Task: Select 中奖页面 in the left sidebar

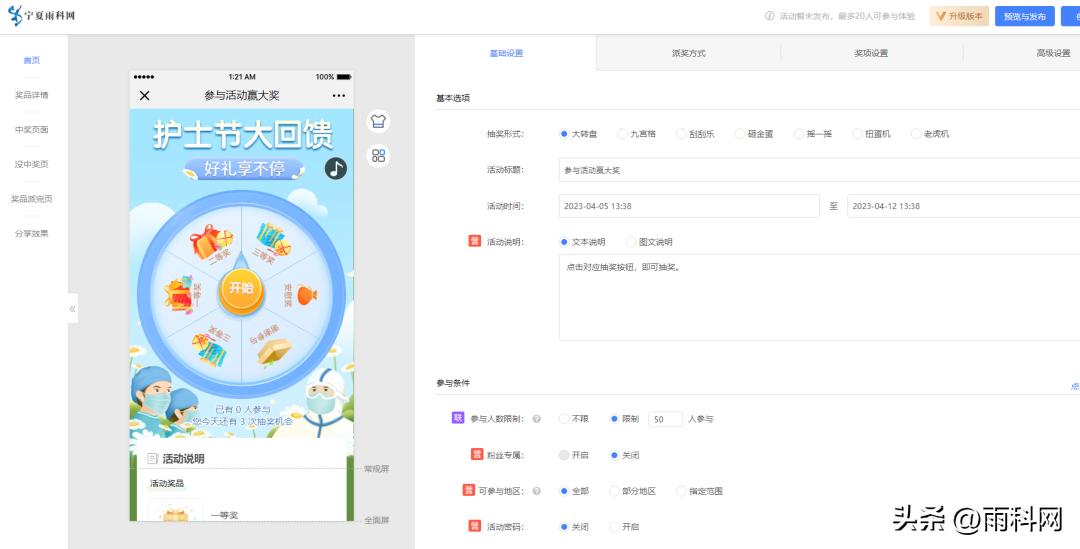Action: [x=32, y=130]
